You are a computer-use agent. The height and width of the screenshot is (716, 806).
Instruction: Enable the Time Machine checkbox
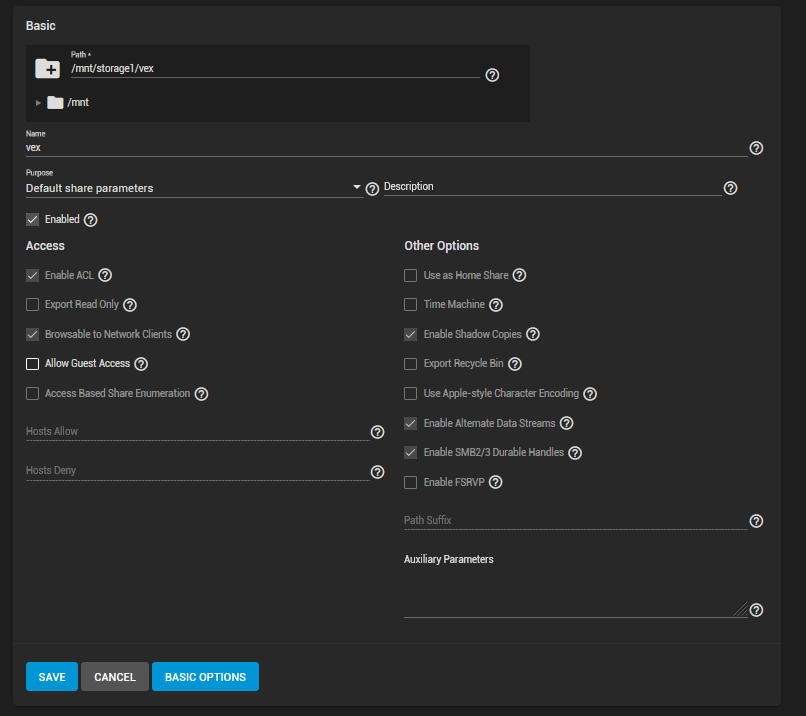click(x=410, y=305)
